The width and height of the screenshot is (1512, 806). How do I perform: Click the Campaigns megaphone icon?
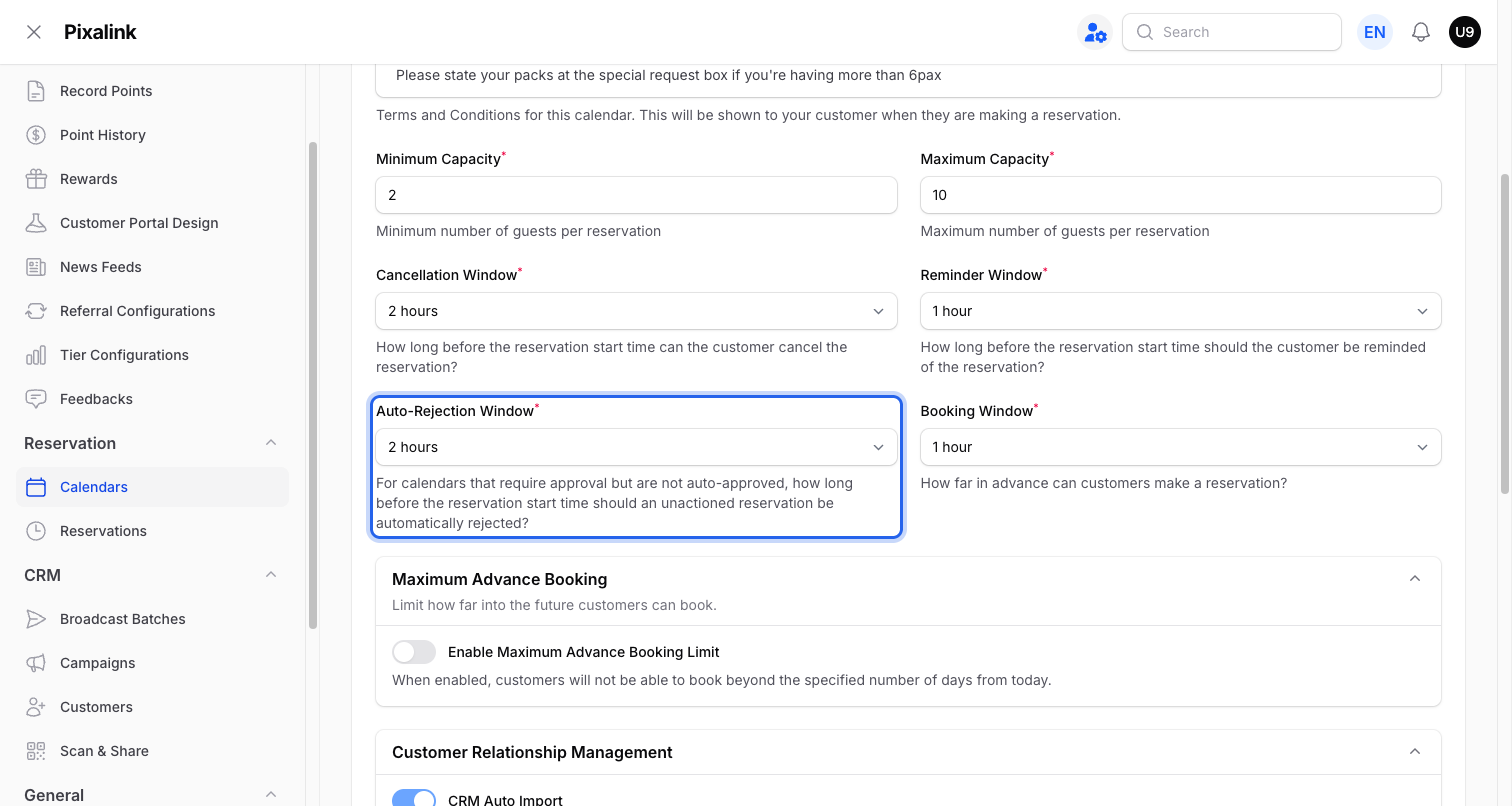click(x=36, y=663)
